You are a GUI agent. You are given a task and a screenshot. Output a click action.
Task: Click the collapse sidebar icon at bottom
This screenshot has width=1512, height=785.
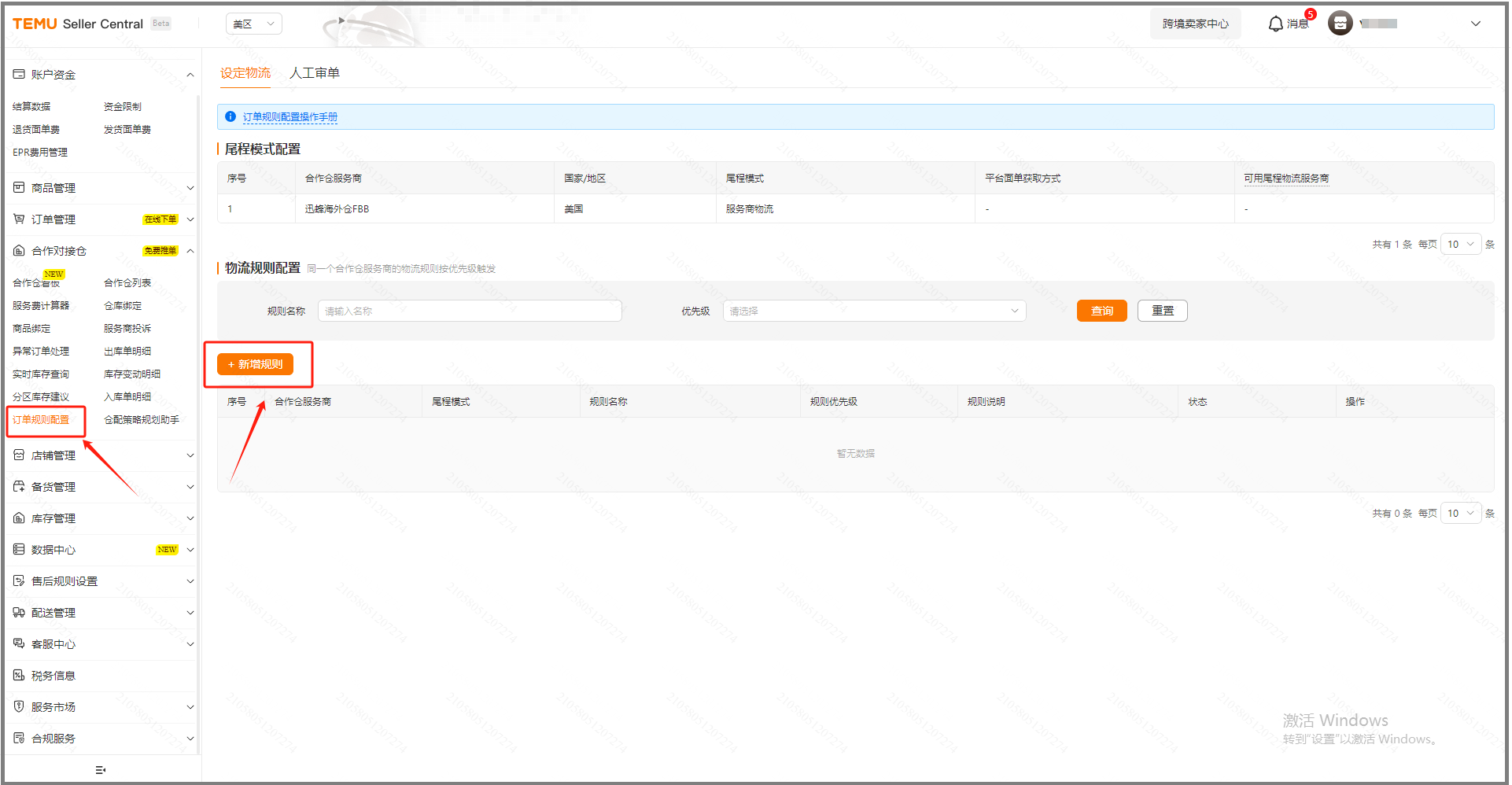coord(100,770)
